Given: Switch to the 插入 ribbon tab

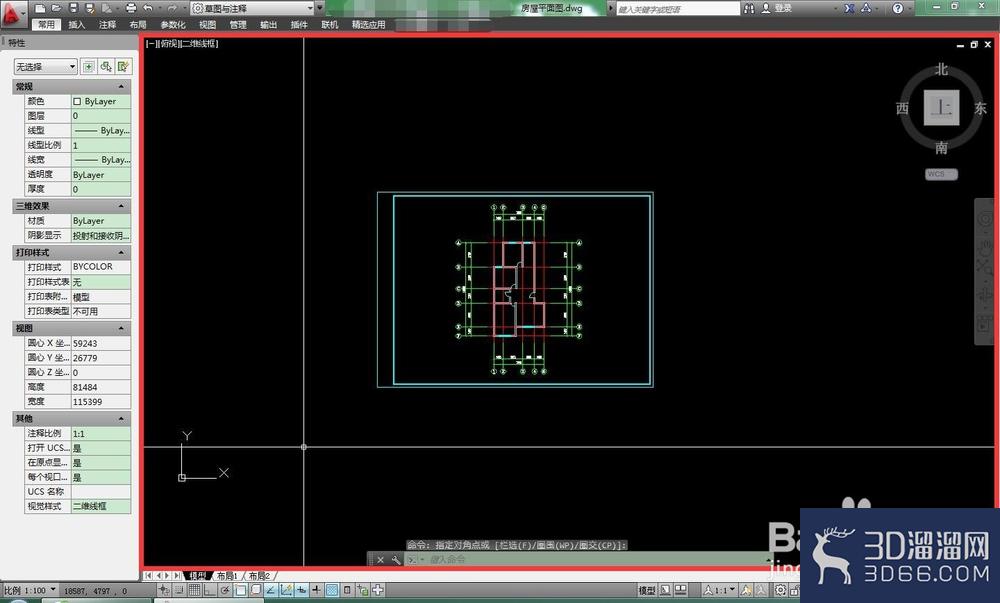Looking at the screenshot, I should pos(77,24).
